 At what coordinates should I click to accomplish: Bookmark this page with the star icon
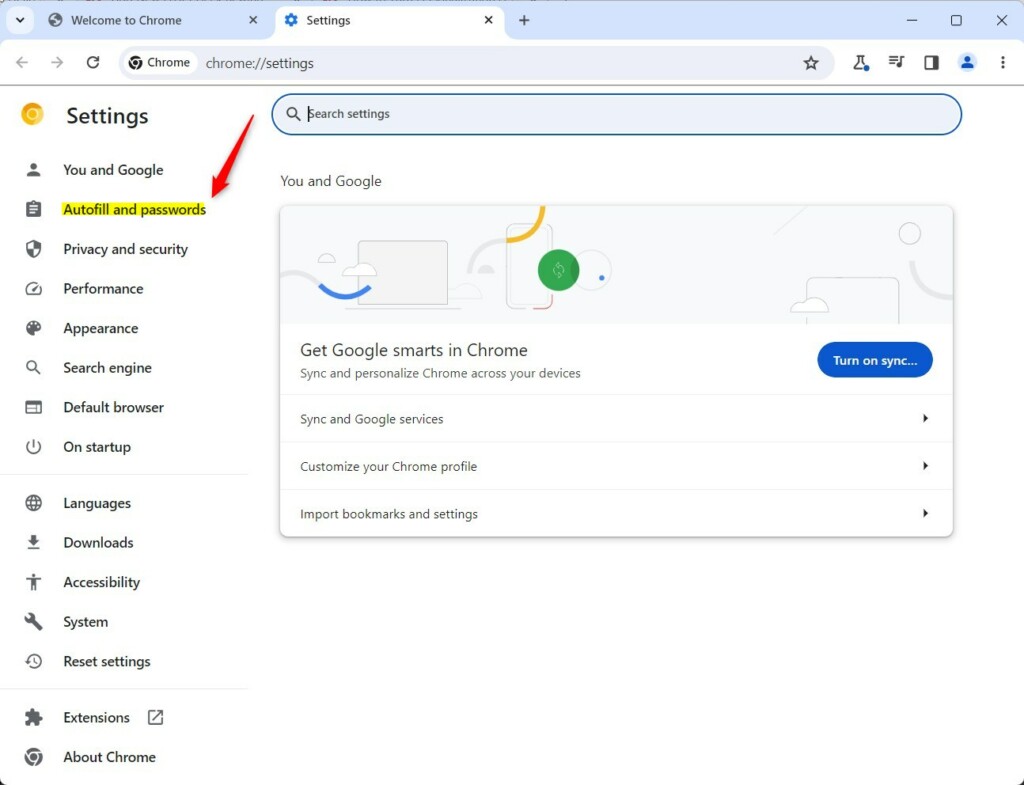(811, 62)
